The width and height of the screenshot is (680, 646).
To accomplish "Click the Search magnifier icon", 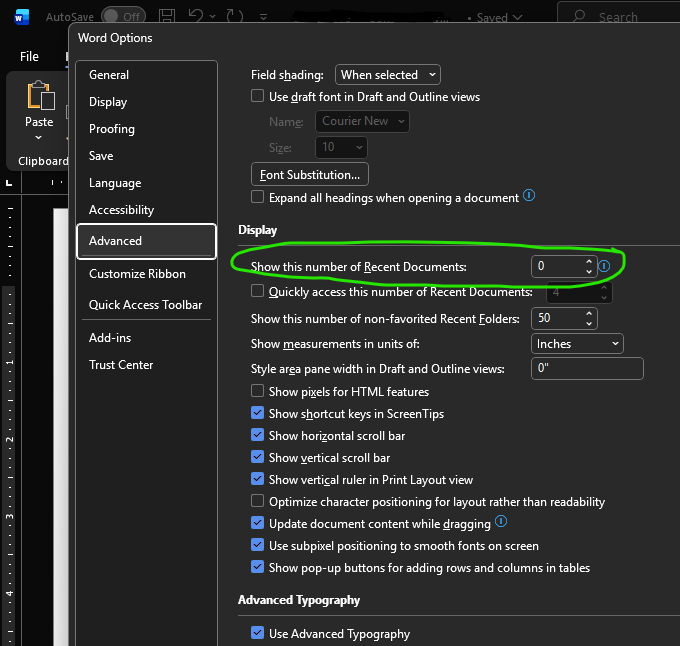I will pyautogui.click(x=579, y=16).
